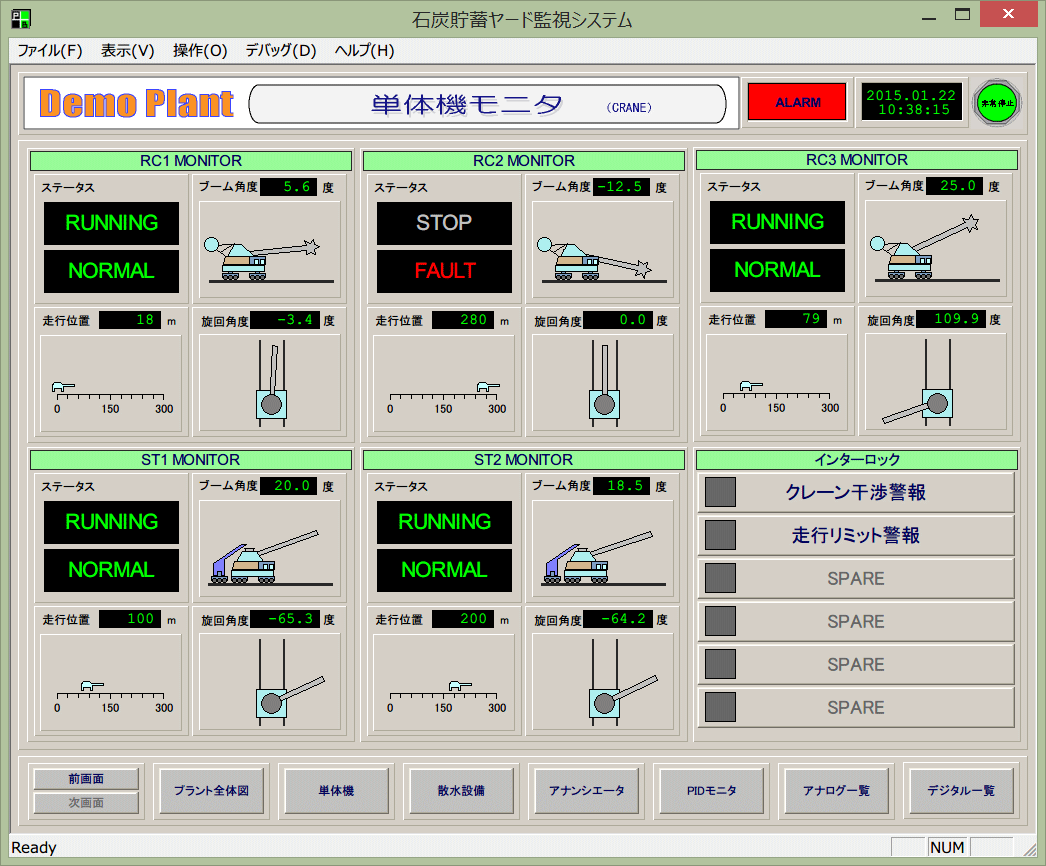Toggle the second SPARE interlock indicator
Viewport: 1046px width, 866px height.
pyautogui.click(x=720, y=621)
